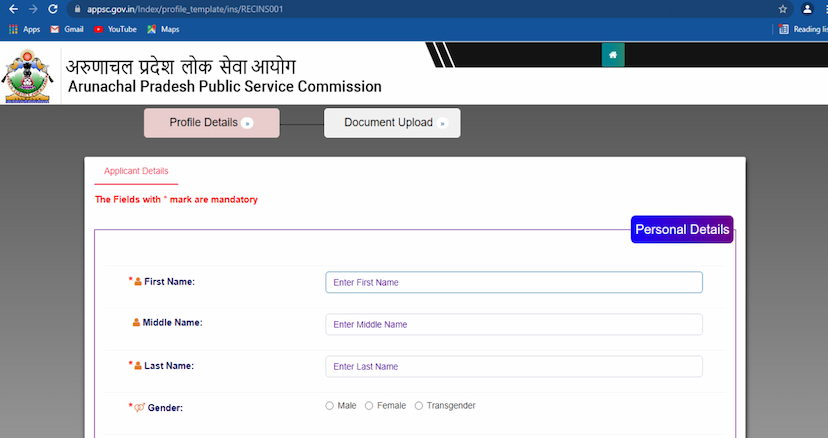Image resolution: width=828 pixels, height=438 pixels.
Task: Click person icon beside Last Name
Action: point(138,366)
